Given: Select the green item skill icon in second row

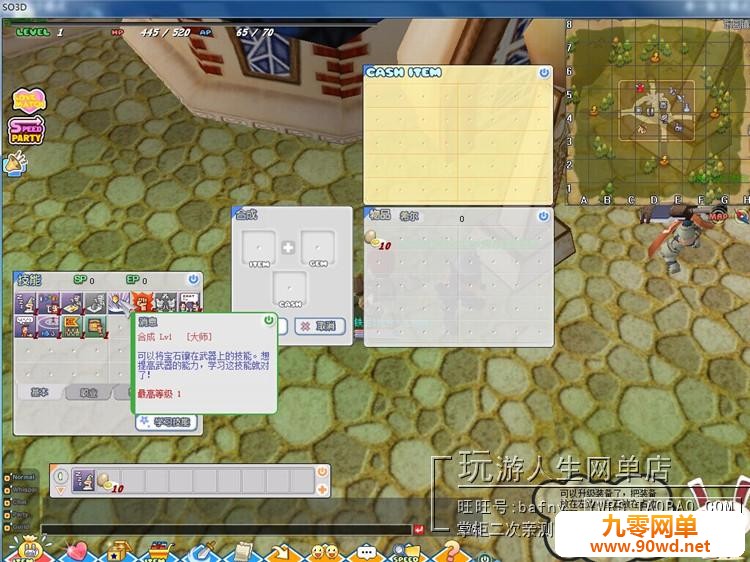Looking at the screenshot, I should tap(95, 326).
